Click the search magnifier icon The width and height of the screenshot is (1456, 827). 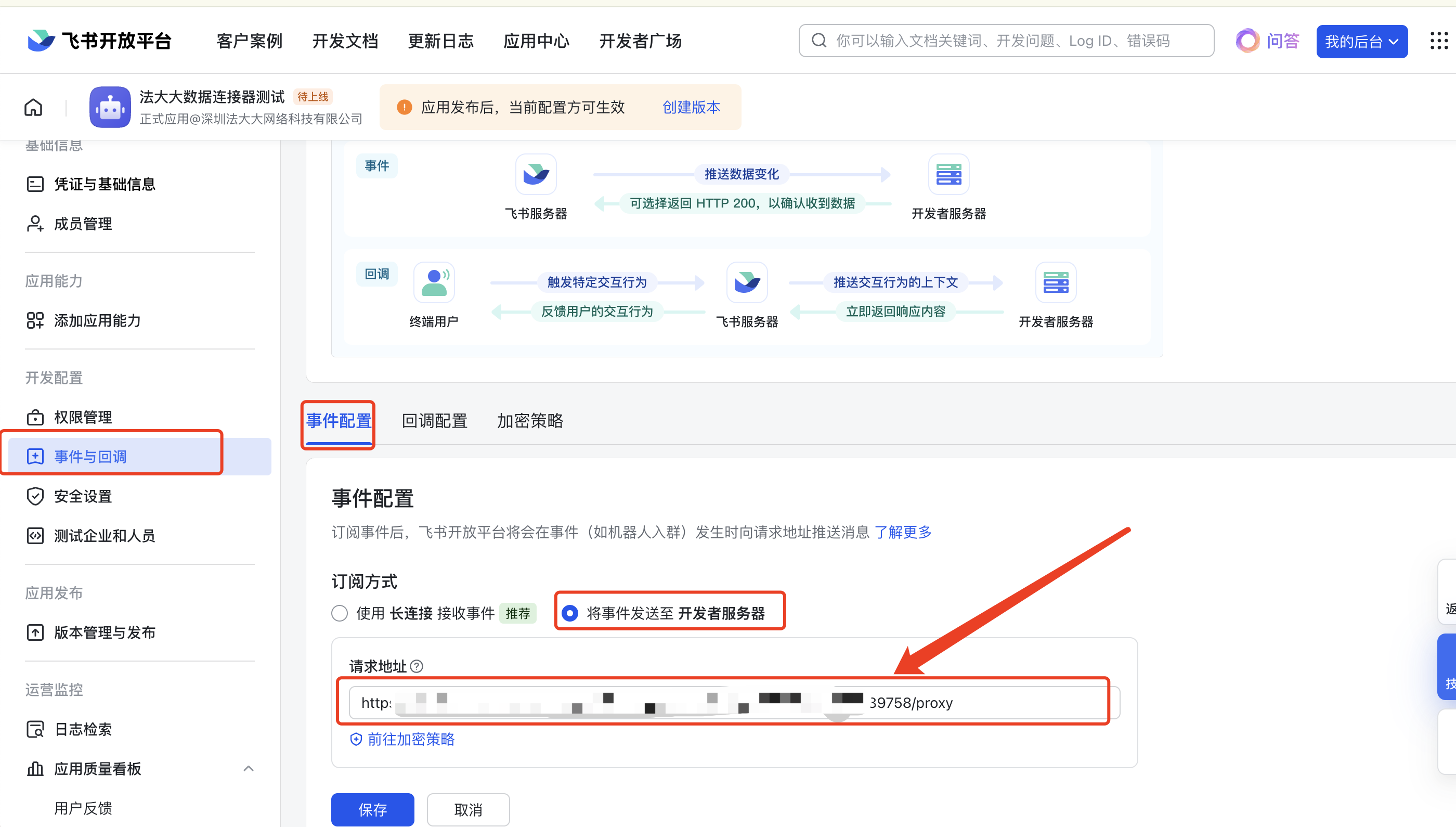(819, 41)
